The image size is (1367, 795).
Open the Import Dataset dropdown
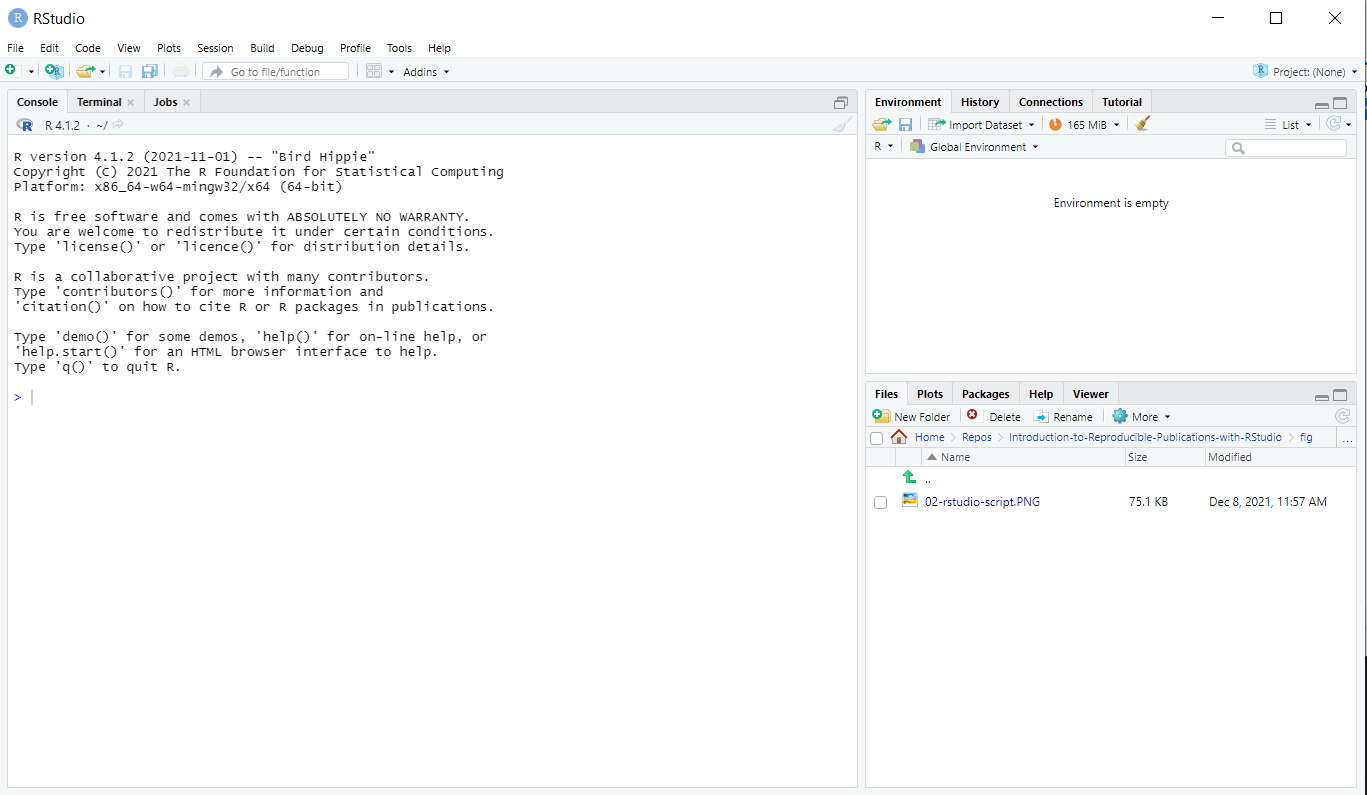point(981,125)
